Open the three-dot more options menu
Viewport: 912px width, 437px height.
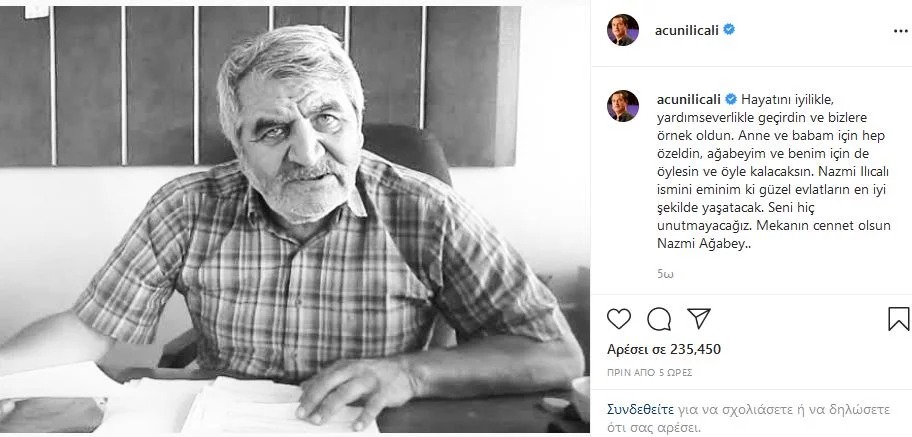pos(900,31)
